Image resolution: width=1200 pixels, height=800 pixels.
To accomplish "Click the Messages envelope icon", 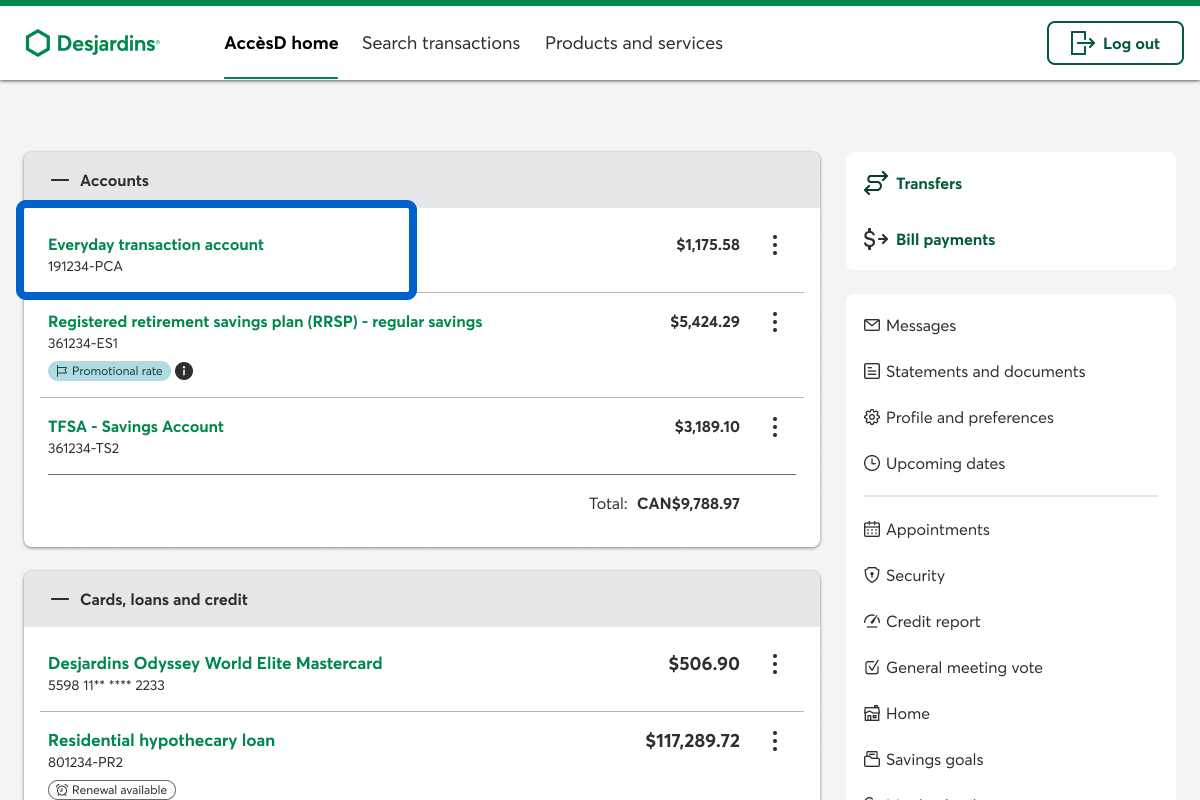I will [872, 325].
